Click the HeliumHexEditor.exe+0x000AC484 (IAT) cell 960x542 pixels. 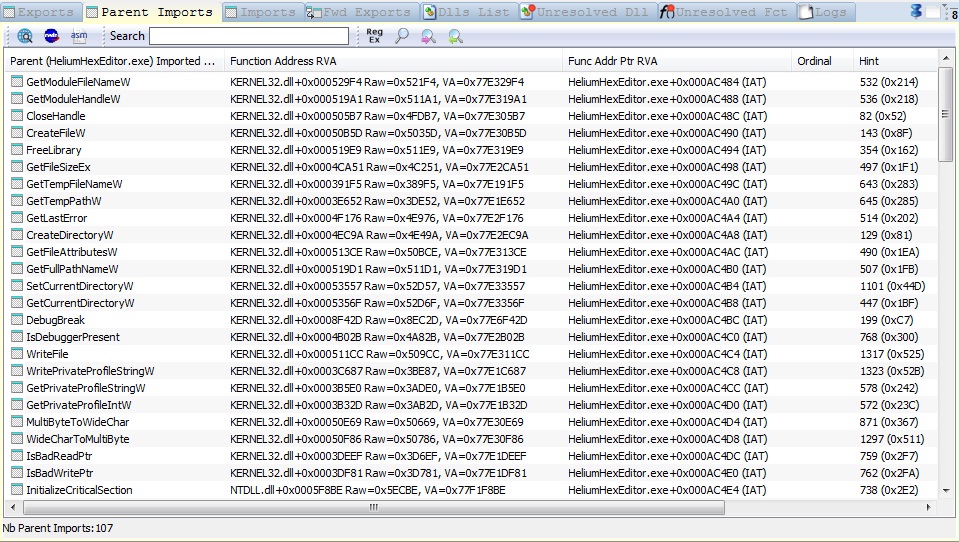point(667,81)
